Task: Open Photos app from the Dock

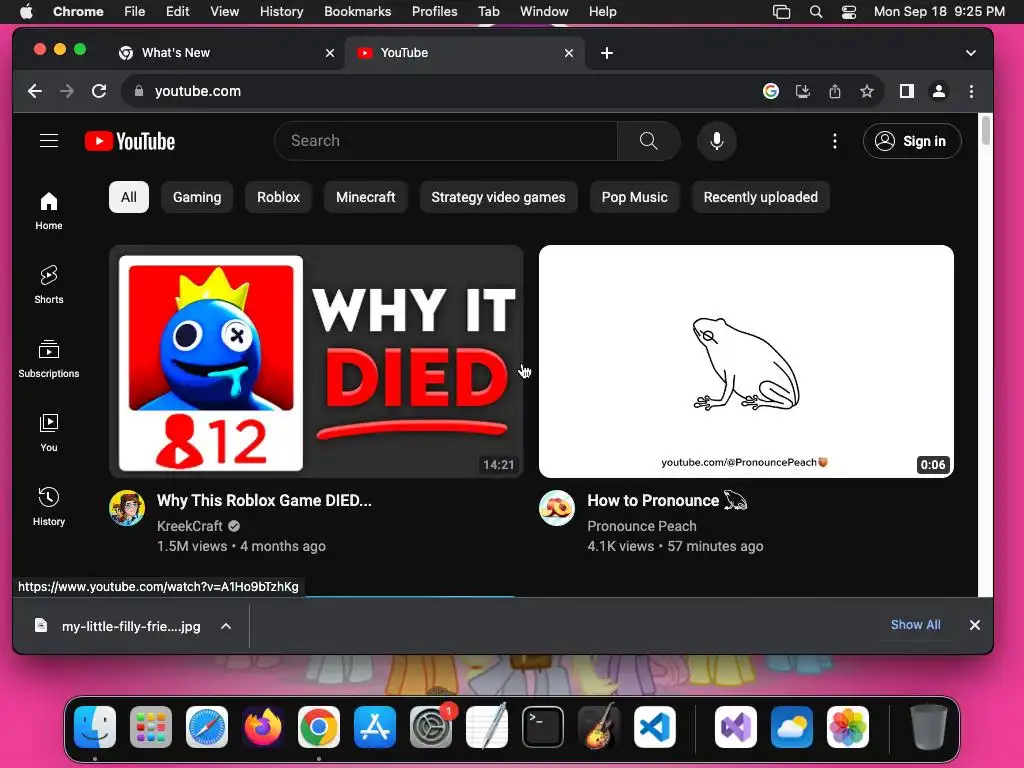Action: tap(848, 727)
